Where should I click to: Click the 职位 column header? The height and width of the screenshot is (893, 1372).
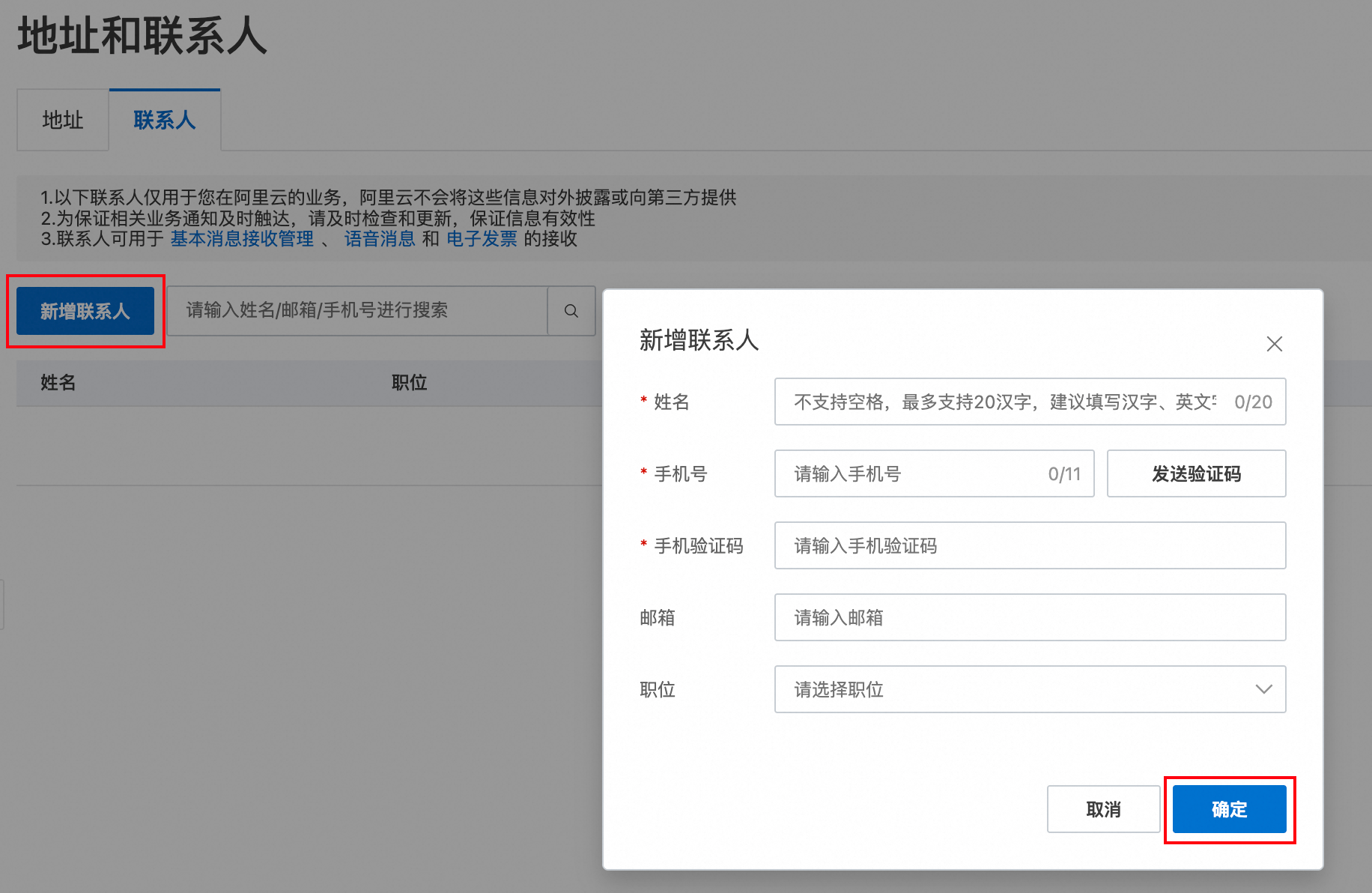point(409,383)
